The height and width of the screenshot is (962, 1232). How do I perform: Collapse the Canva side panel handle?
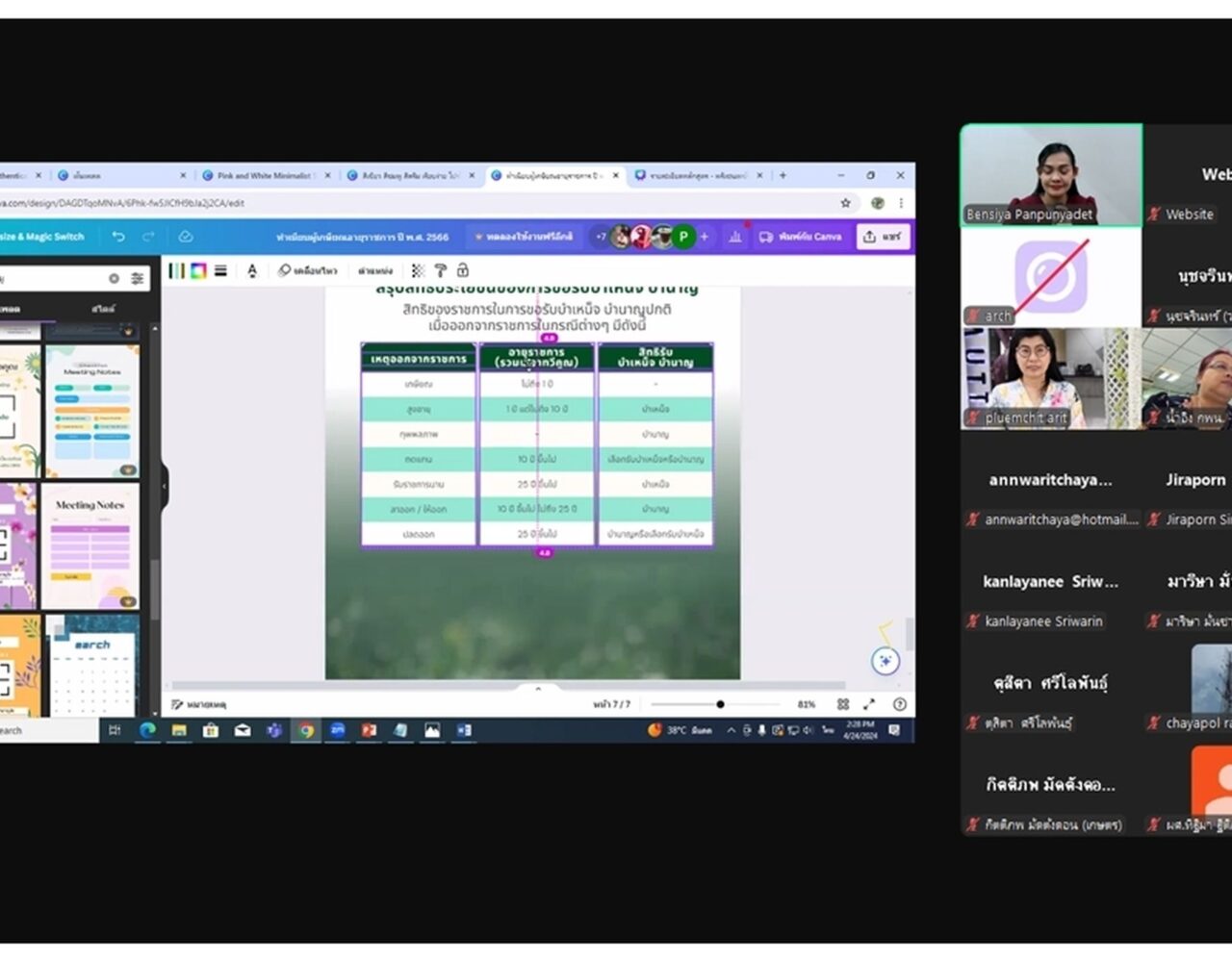click(x=165, y=486)
